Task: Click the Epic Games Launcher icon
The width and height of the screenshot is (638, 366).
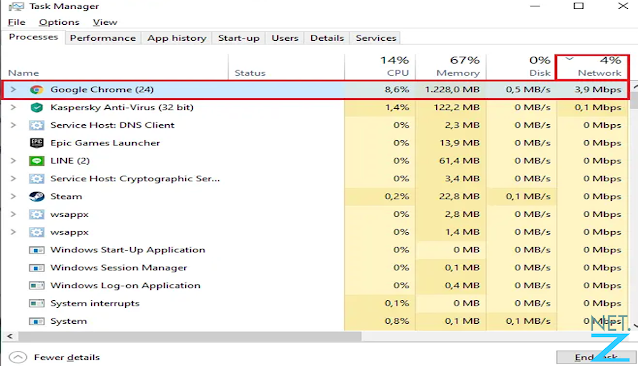Action: (37, 143)
